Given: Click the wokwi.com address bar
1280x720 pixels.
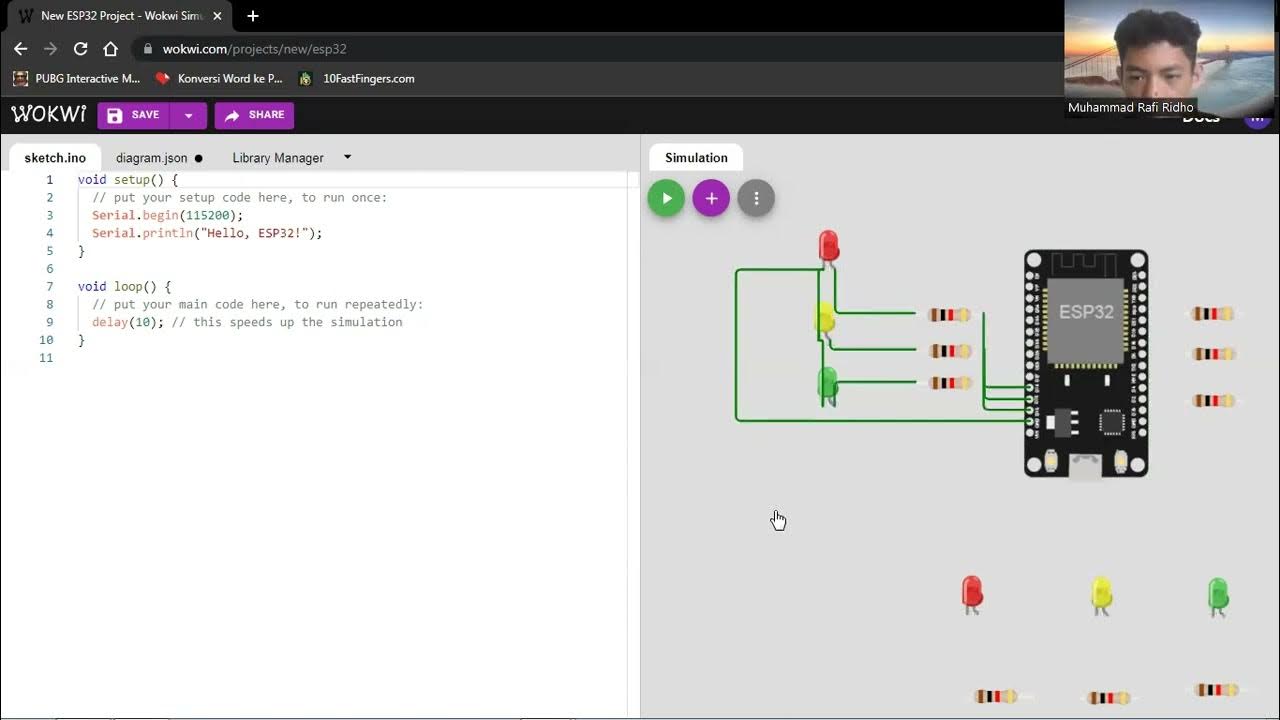Looking at the screenshot, I should (600, 48).
